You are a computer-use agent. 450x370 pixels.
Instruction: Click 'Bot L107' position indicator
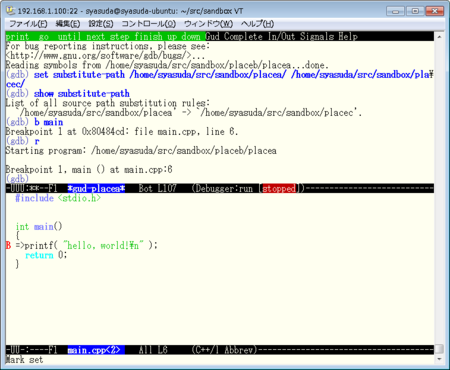pos(158,189)
